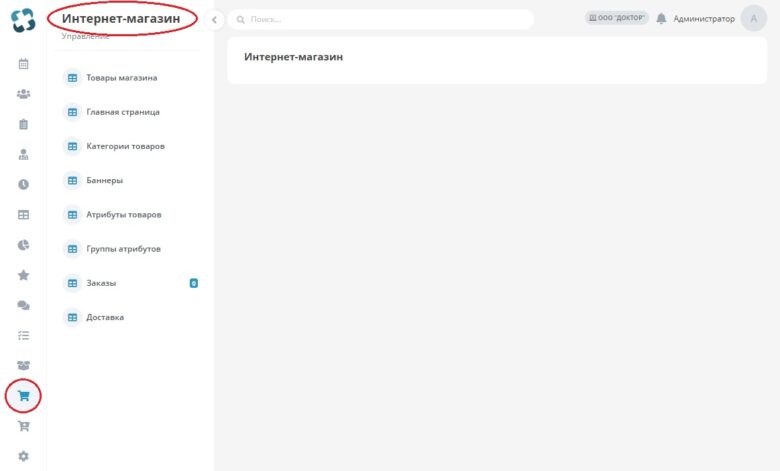780x471 pixels.
Task: Click the user avatar letter A
Action: (754, 18)
